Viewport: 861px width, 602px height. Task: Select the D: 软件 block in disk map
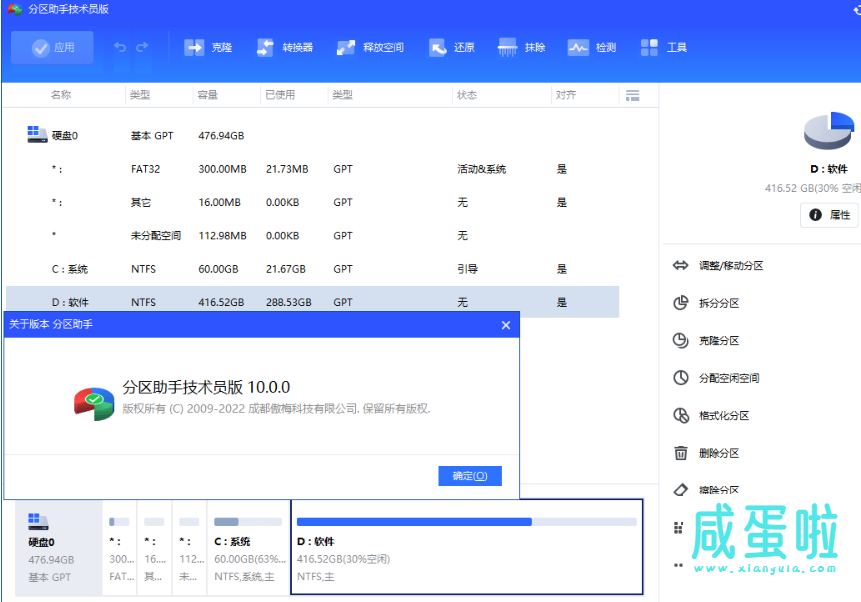click(x=467, y=547)
